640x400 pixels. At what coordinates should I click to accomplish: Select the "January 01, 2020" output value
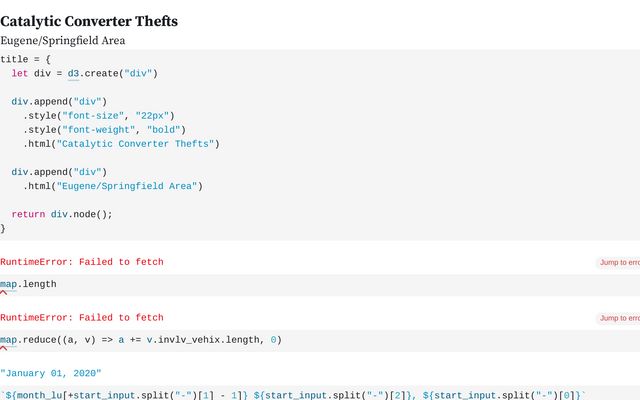point(51,373)
